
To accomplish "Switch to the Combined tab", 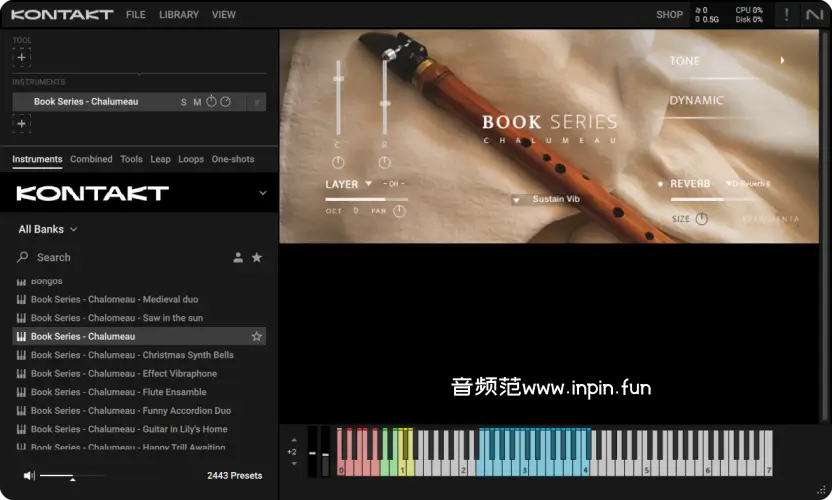I will point(91,159).
